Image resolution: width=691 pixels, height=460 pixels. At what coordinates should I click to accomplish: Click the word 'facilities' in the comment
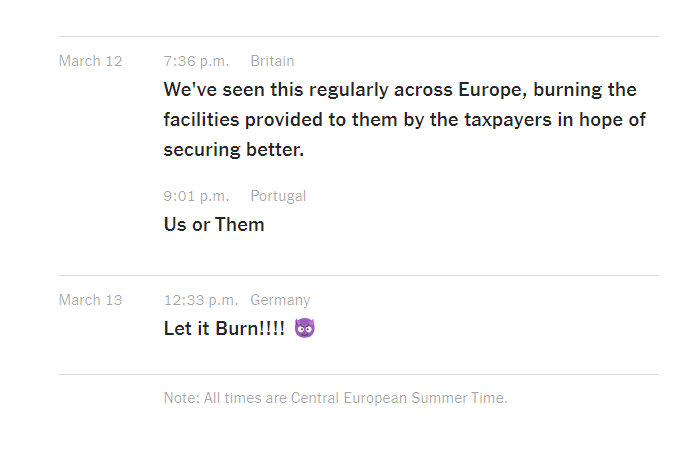[201, 119]
